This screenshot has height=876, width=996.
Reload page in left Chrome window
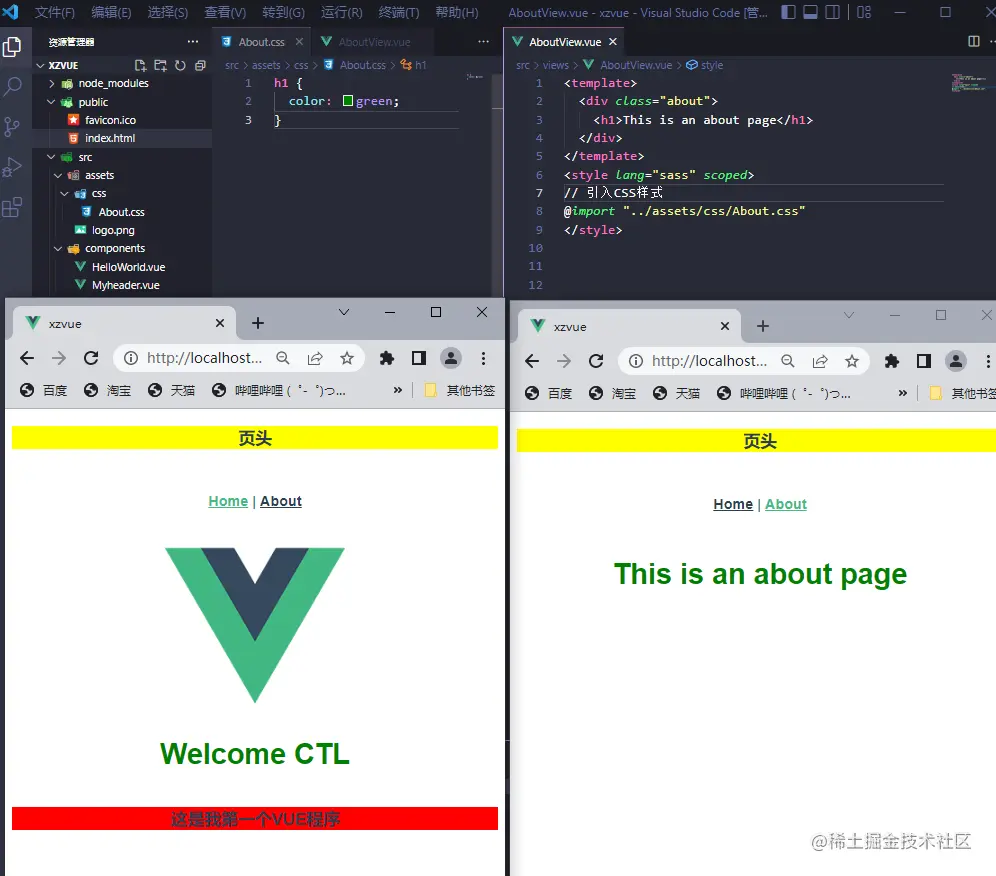pos(91,358)
